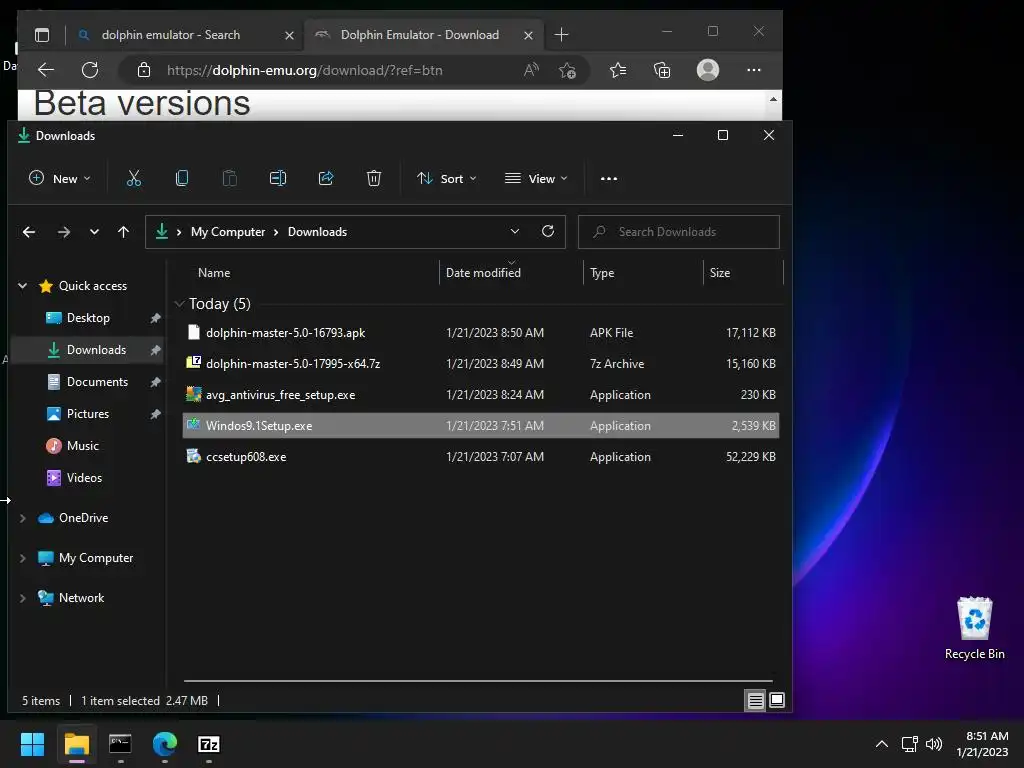The height and width of the screenshot is (768, 1024).
Task: Click the Rename icon in Explorer toolbar
Action: (x=278, y=178)
